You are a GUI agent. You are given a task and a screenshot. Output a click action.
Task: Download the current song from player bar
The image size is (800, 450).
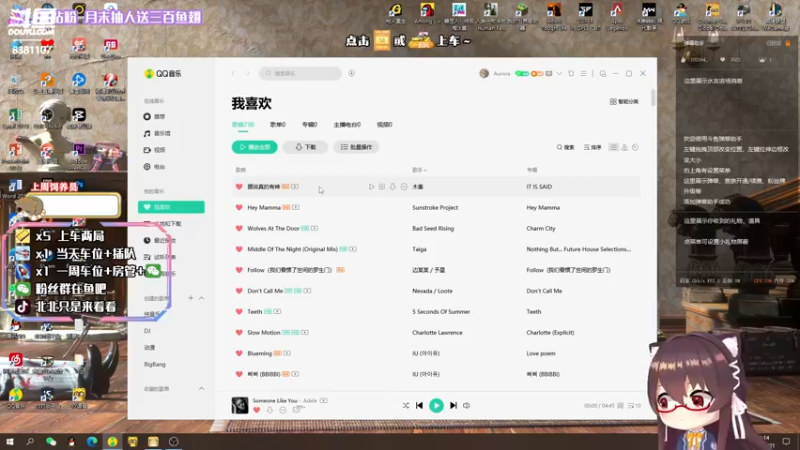[270, 410]
